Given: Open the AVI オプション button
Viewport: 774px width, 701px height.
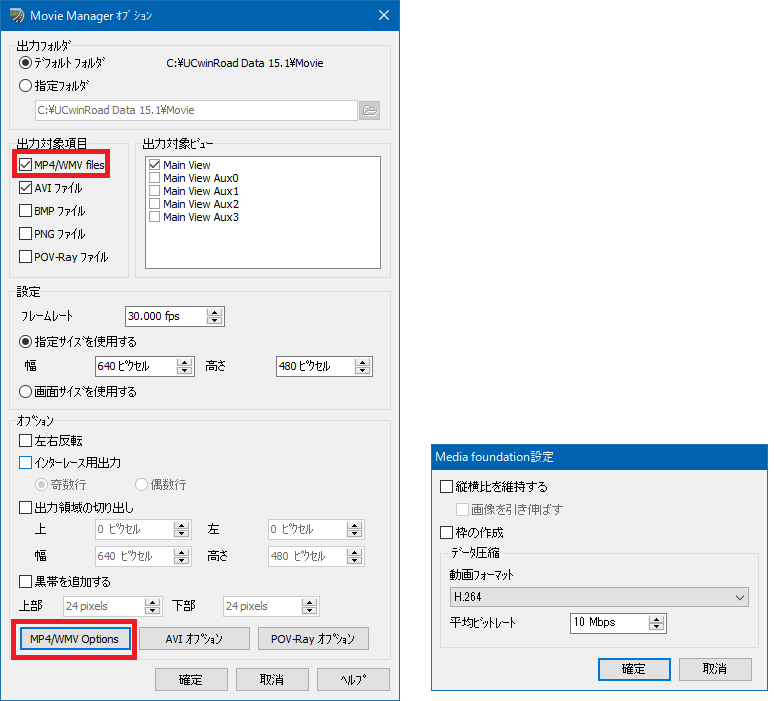Looking at the screenshot, I should [x=194, y=639].
